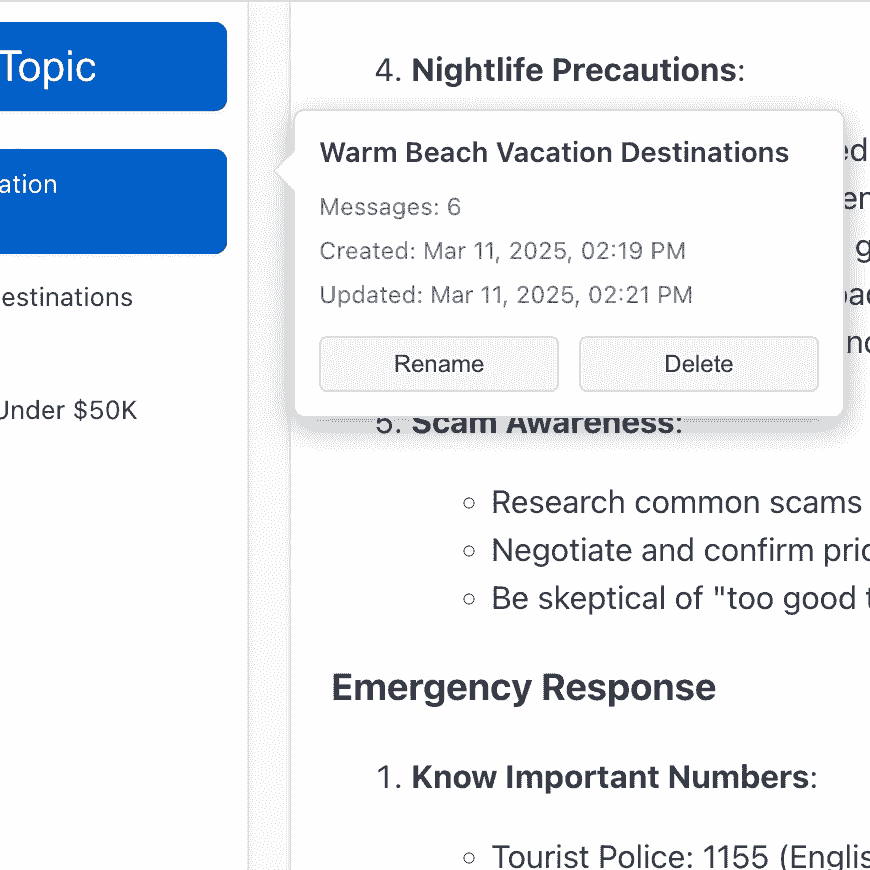This screenshot has width=870, height=870.
Task: Click the 'Research common scams' bullet
Action: (x=676, y=502)
